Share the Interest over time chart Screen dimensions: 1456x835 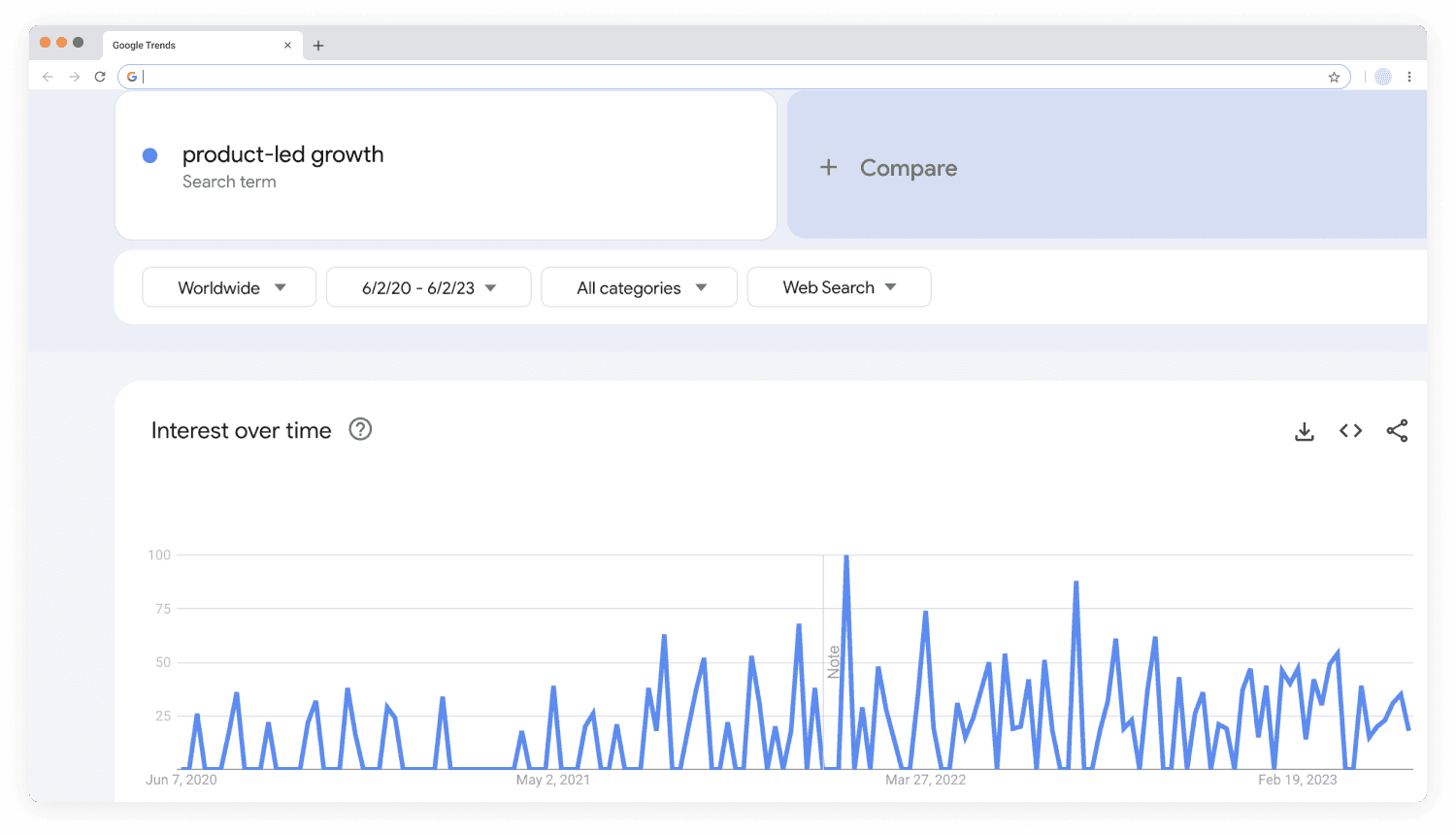(x=1397, y=430)
